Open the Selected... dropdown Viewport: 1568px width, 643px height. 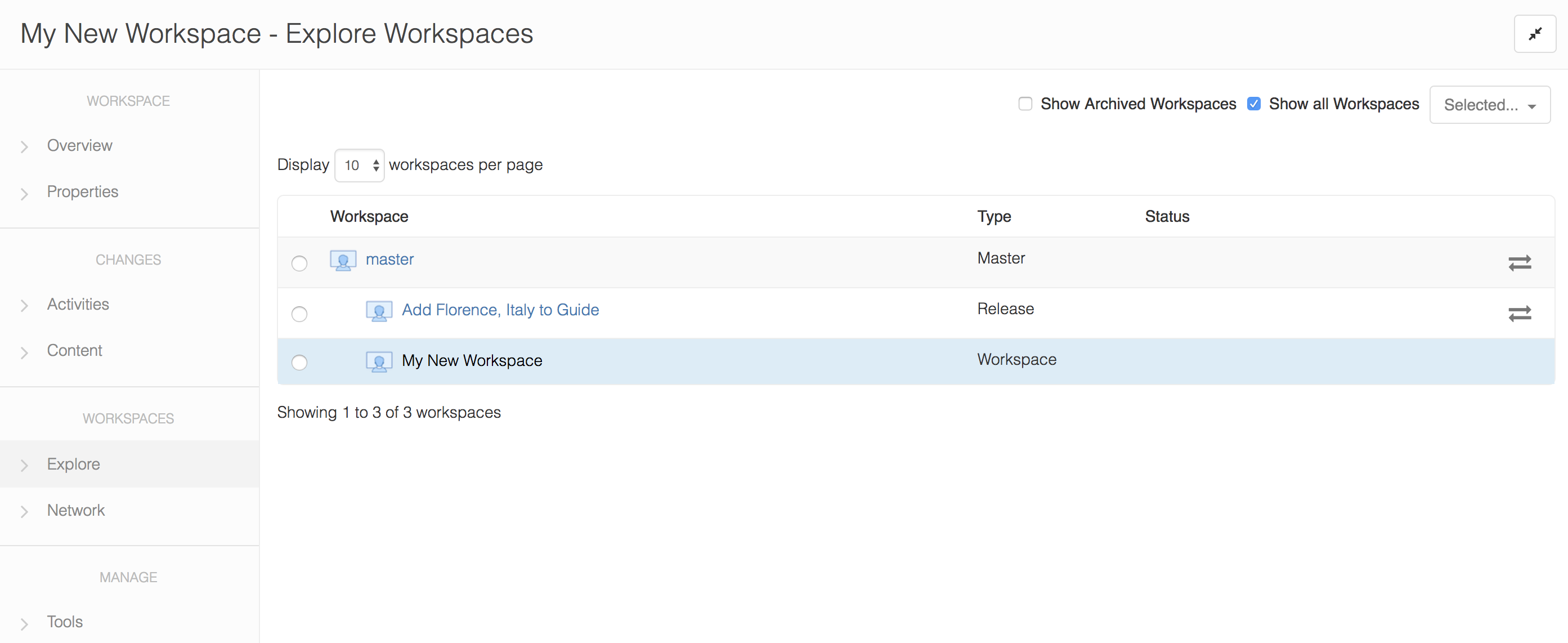[1489, 104]
